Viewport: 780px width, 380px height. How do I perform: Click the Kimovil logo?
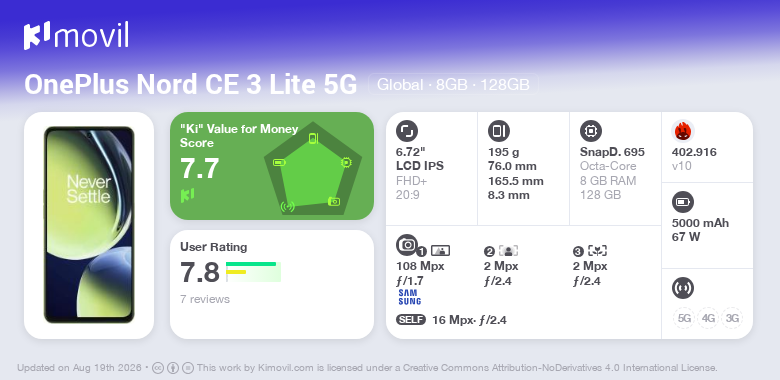pyautogui.click(x=76, y=36)
